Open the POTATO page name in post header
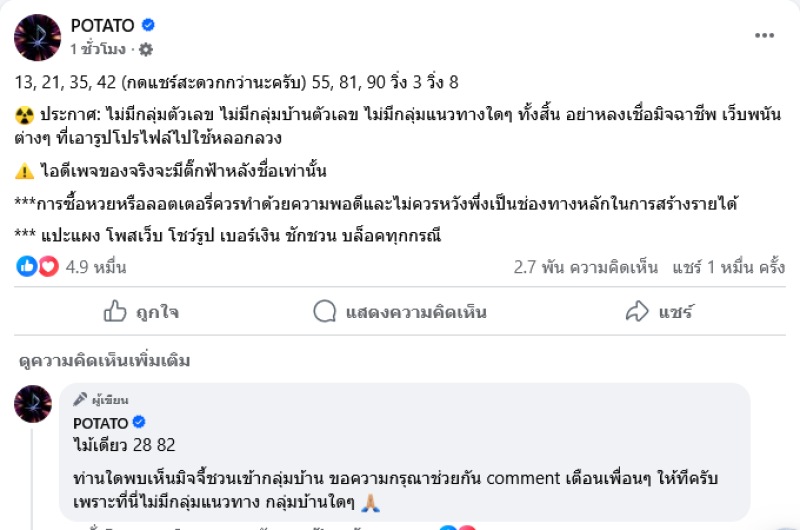Viewport: 800px width, 530px height. 102,25
